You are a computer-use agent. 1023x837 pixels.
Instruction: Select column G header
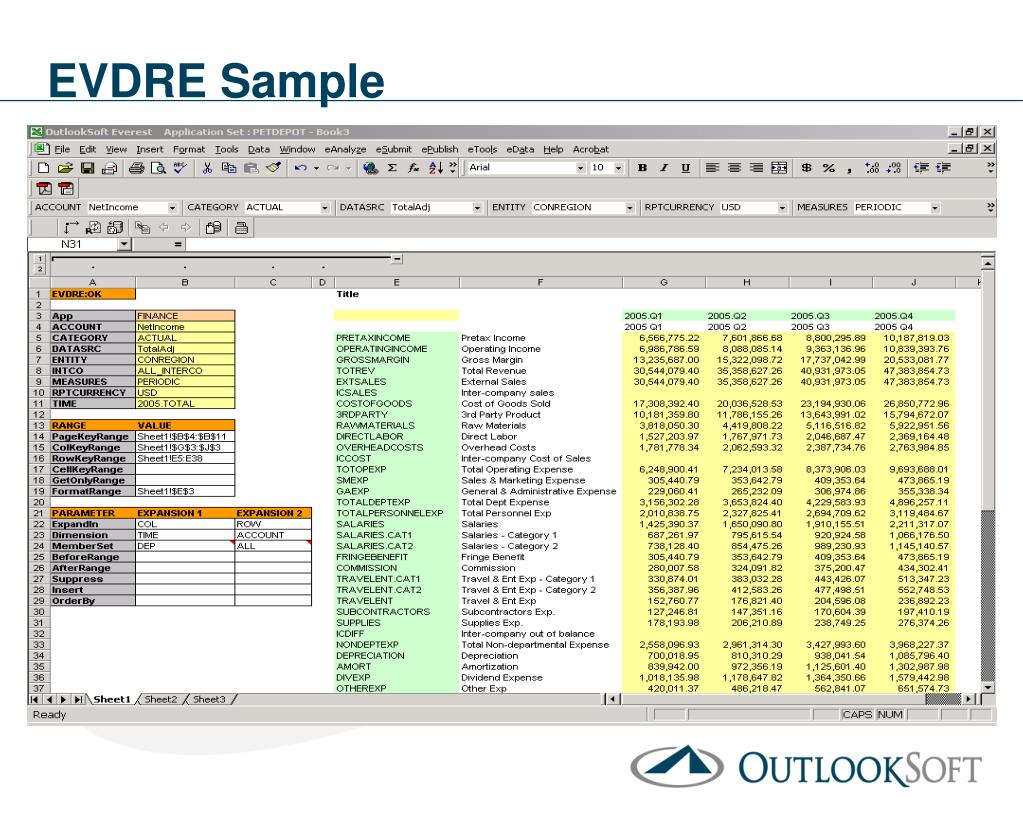click(x=664, y=282)
